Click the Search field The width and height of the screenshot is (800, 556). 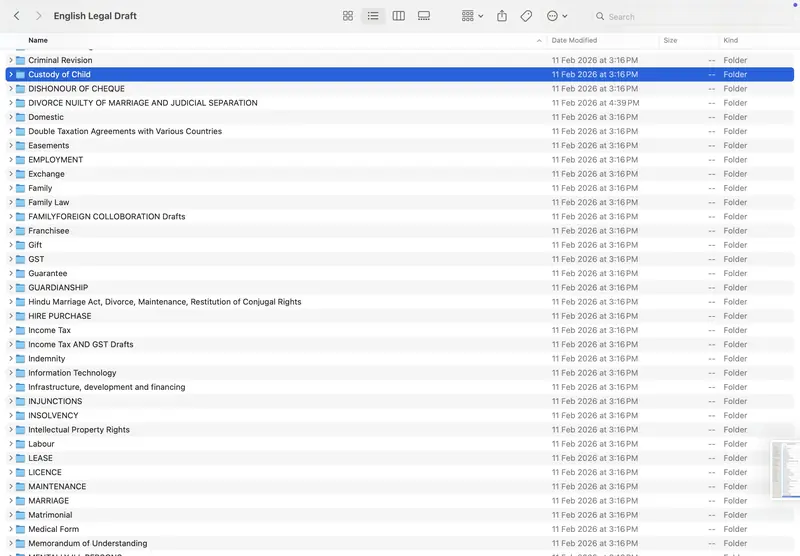pyautogui.click(x=691, y=16)
